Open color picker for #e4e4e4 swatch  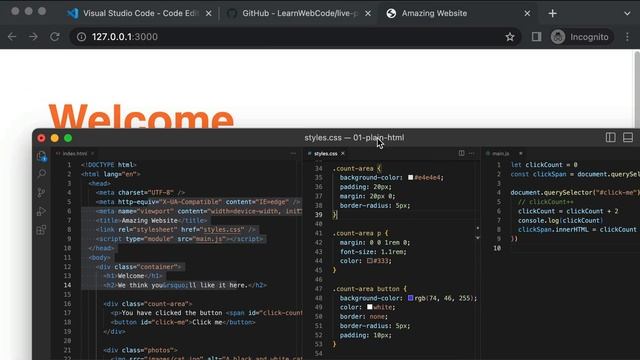tap(411, 178)
